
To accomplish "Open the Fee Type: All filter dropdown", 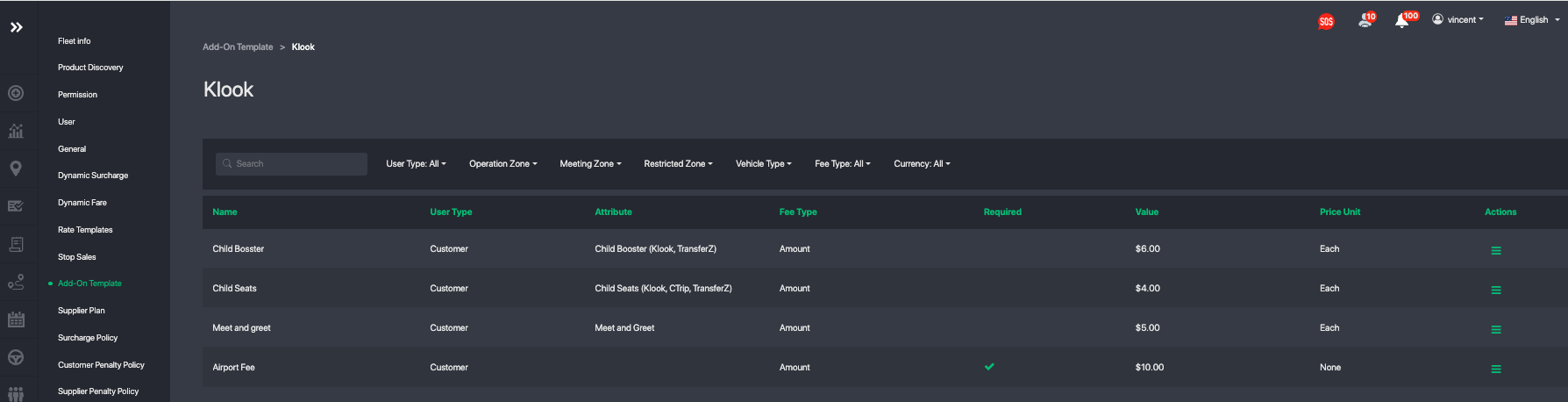I will click(x=842, y=163).
